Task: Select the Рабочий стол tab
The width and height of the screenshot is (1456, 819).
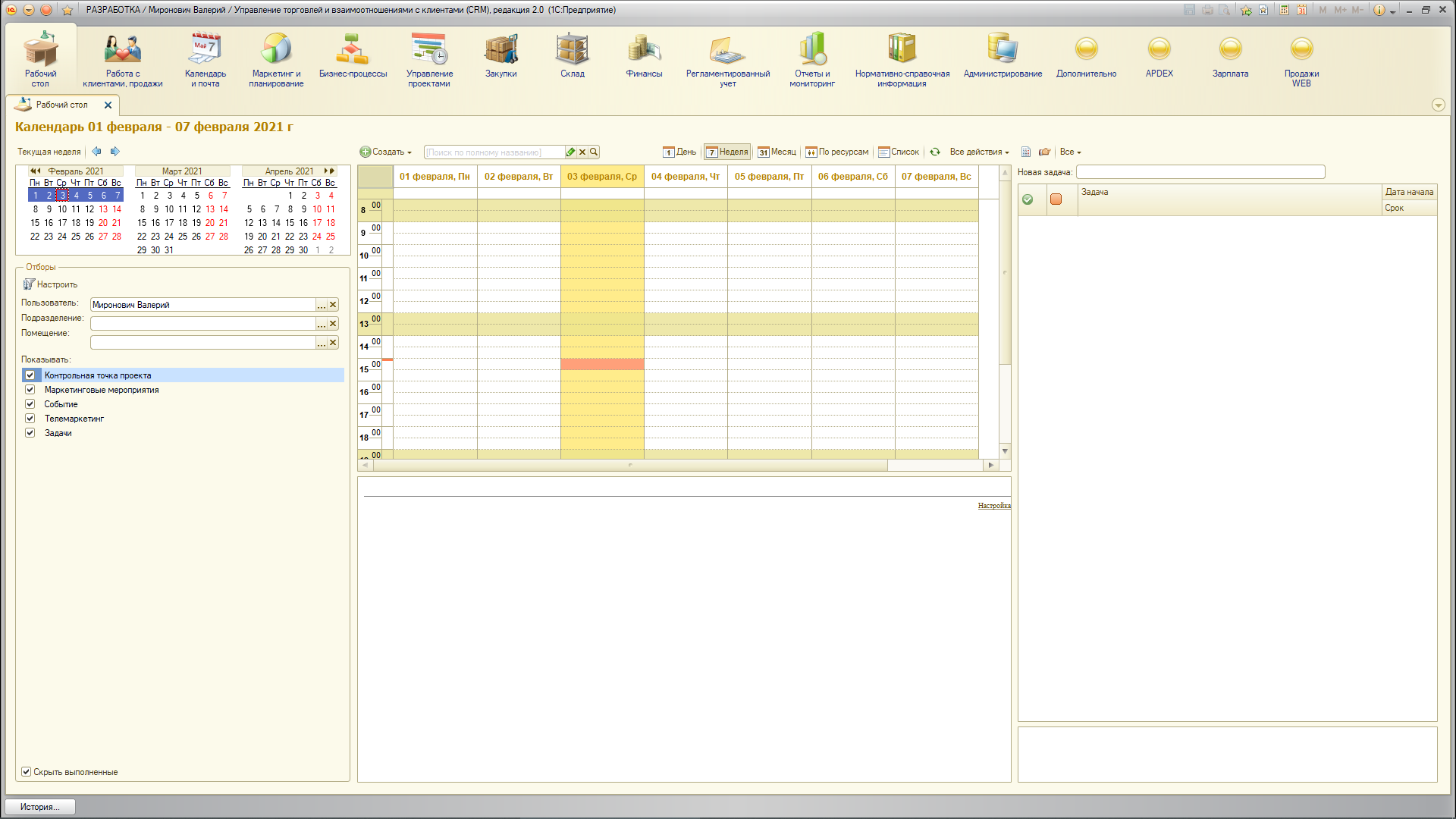Action: coord(61,105)
